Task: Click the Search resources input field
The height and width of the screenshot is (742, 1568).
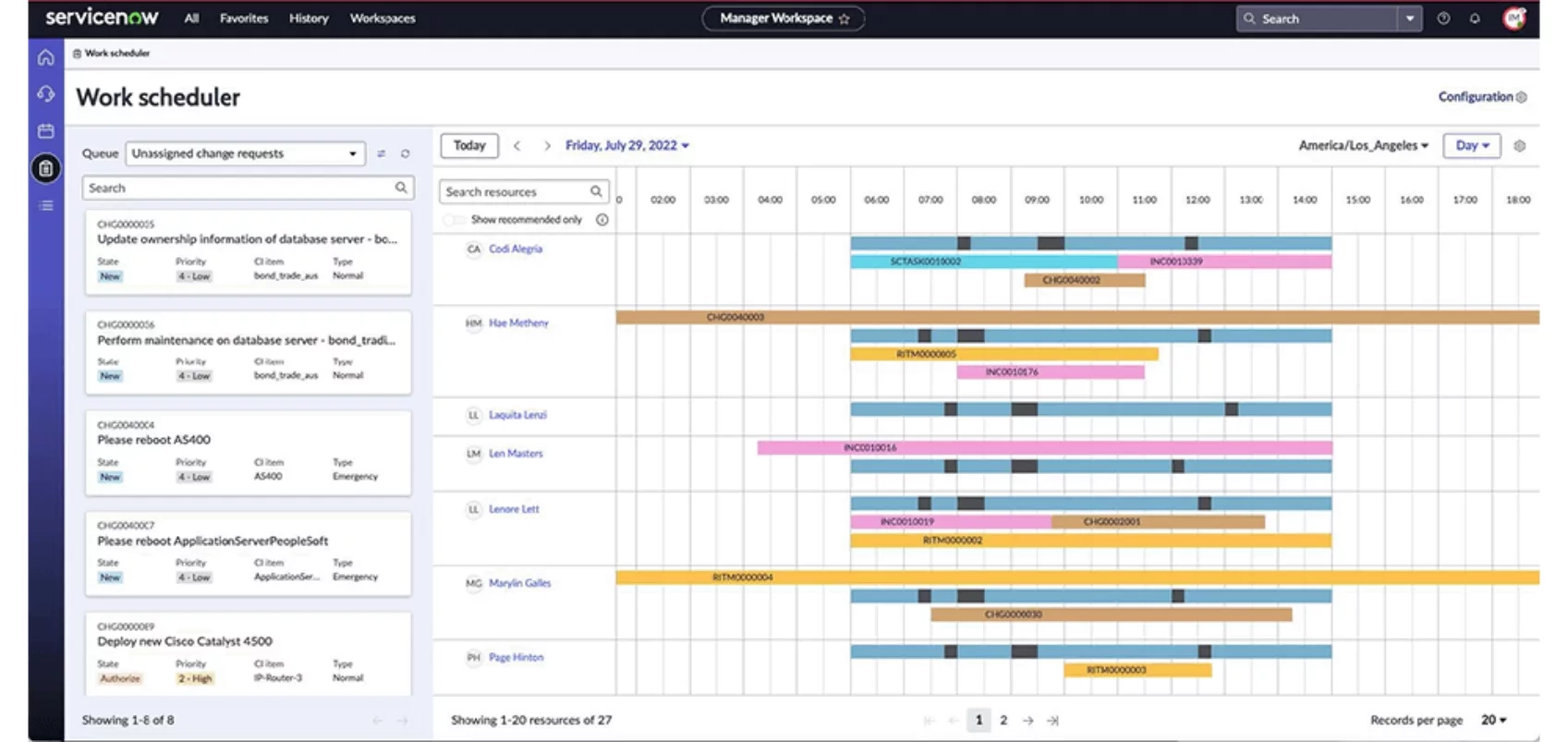Action: coord(514,191)
